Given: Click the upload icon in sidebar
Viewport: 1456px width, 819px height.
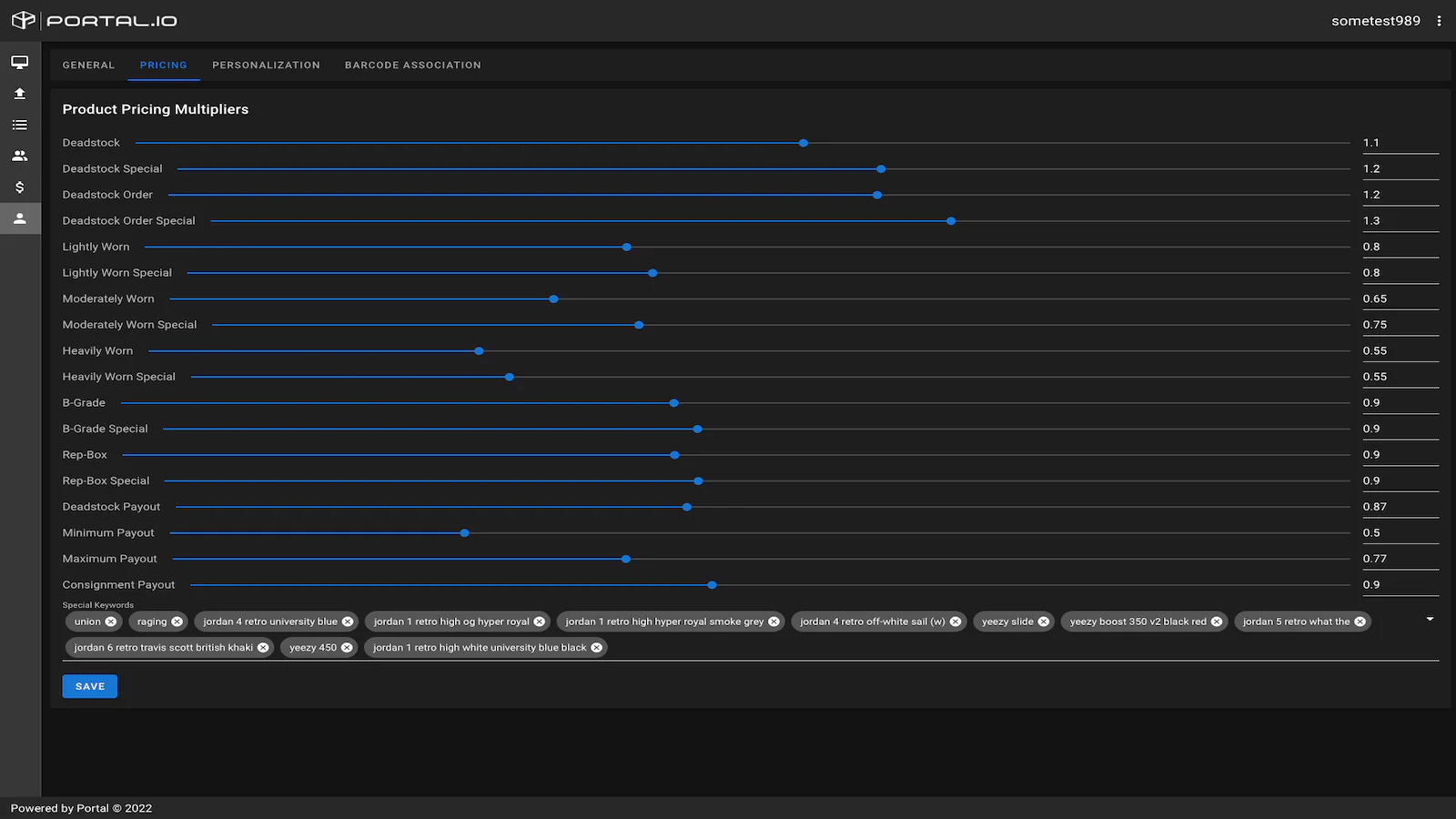Looking at the screenshot, I should point(20,94).
